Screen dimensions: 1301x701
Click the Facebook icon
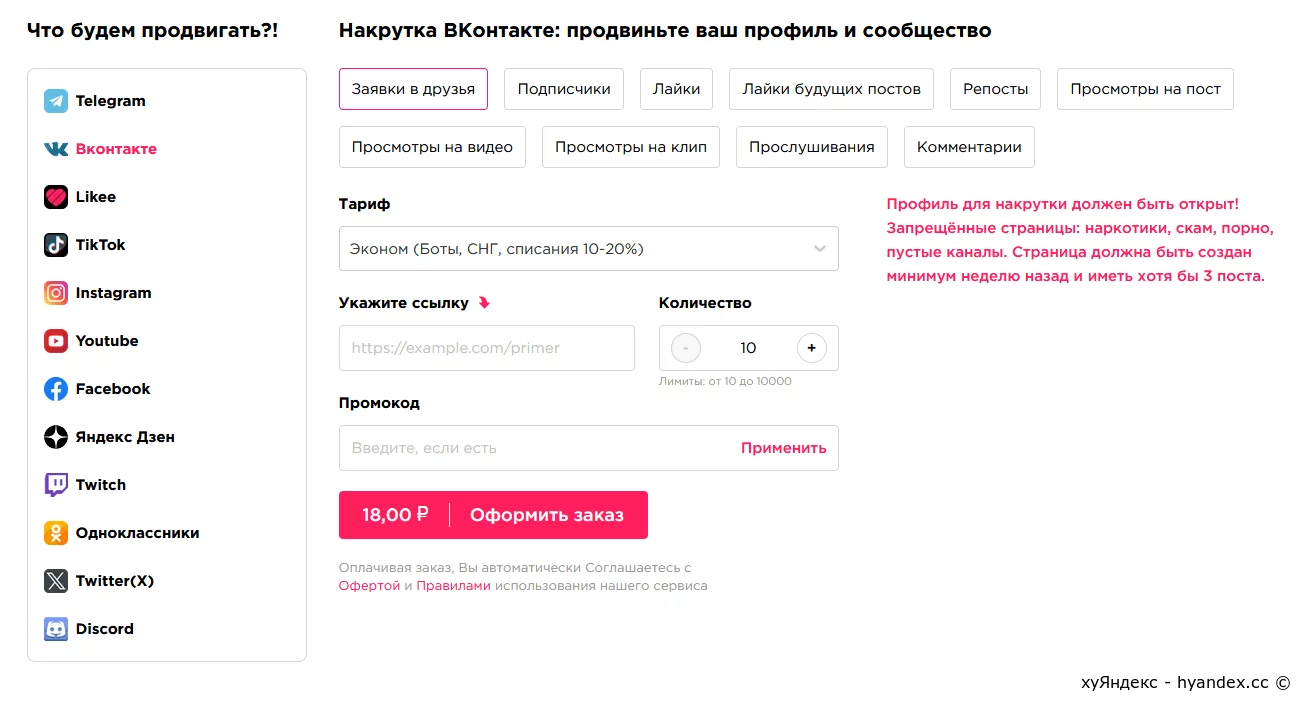[x=56, y=389]
